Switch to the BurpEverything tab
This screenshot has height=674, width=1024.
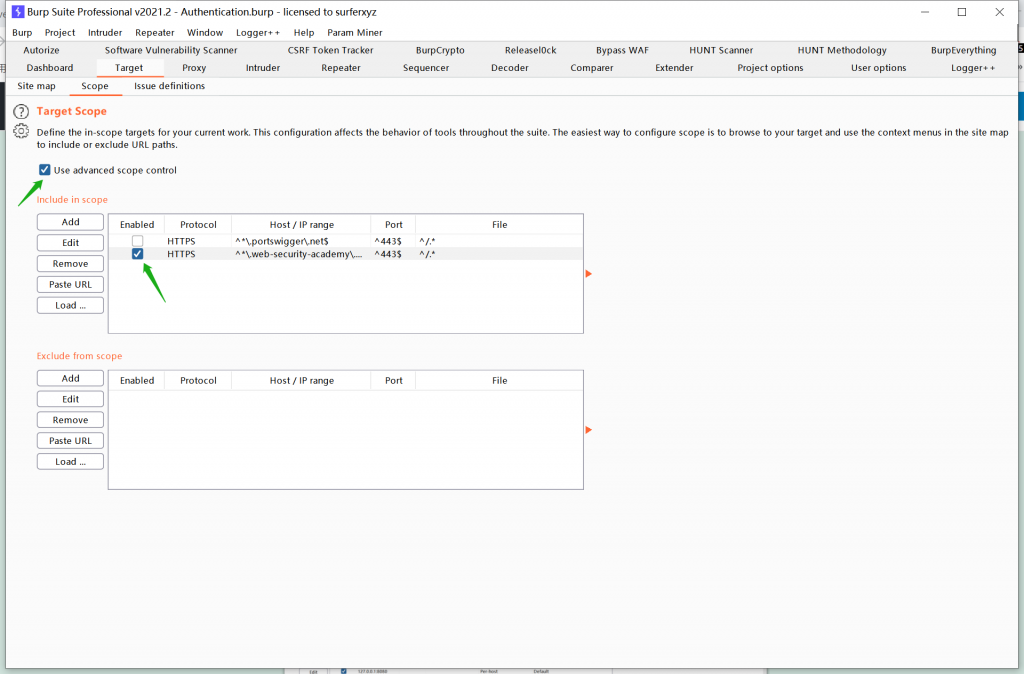(963, 50)
